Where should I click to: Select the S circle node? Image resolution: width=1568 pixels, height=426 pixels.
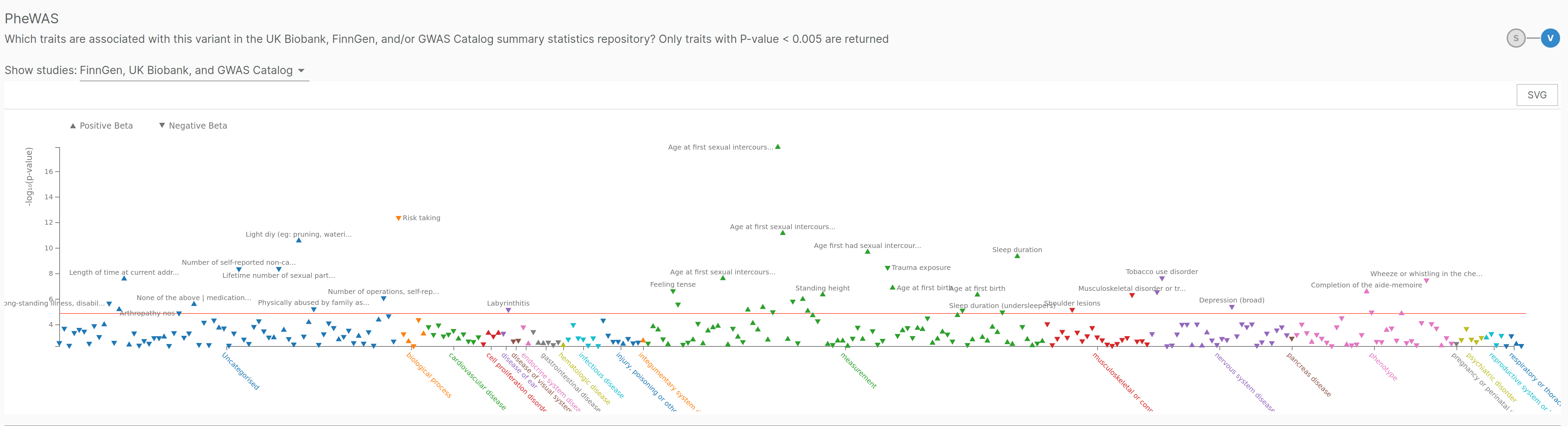click(x=1516, y=38)
